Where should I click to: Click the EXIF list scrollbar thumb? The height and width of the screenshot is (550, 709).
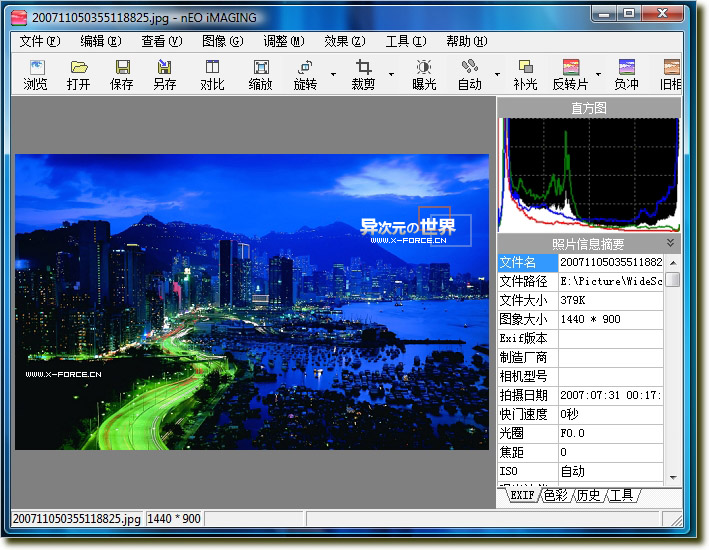coord(673,279)
